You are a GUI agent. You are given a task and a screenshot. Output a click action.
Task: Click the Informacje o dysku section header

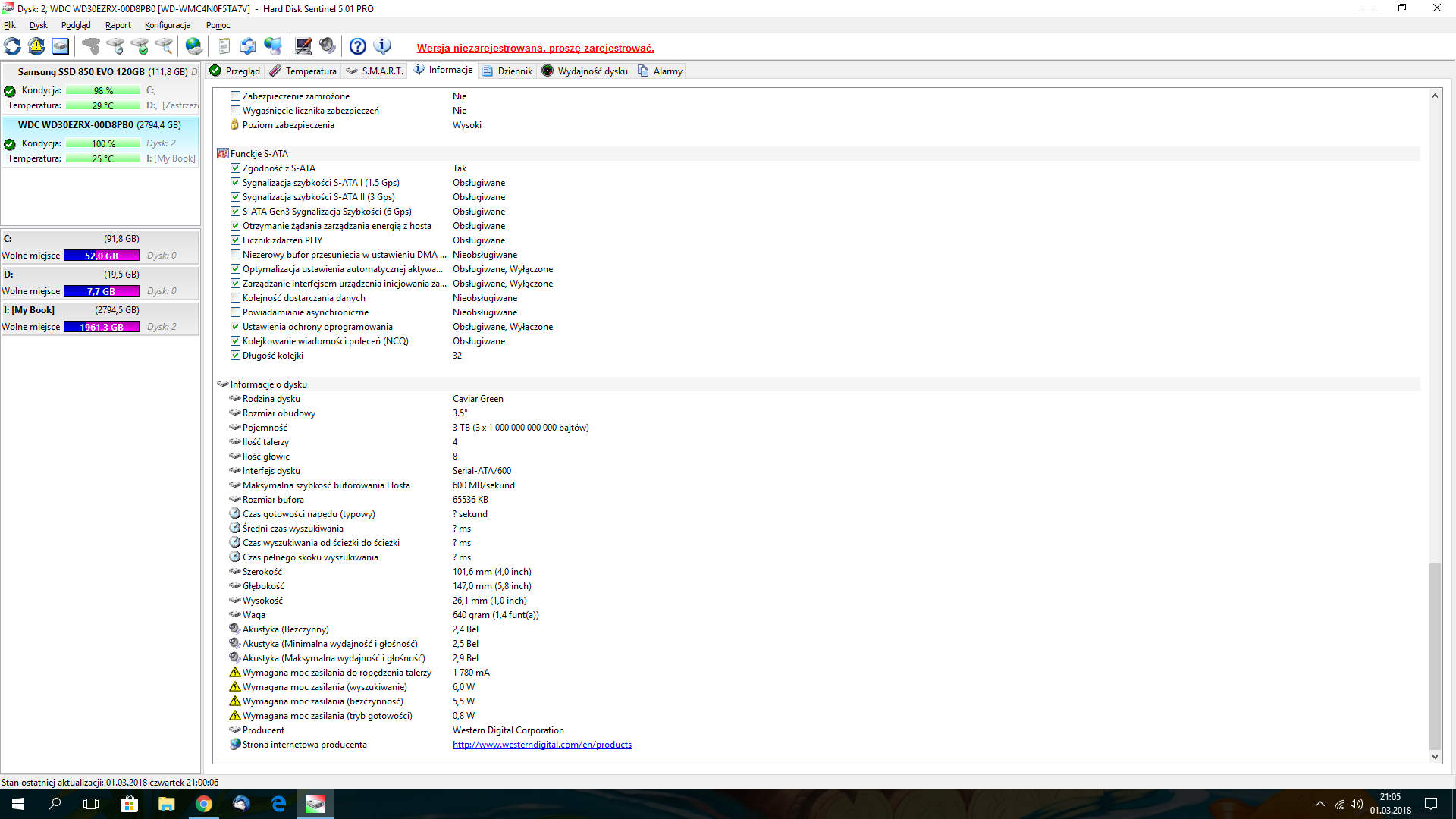tap(818, 384)
